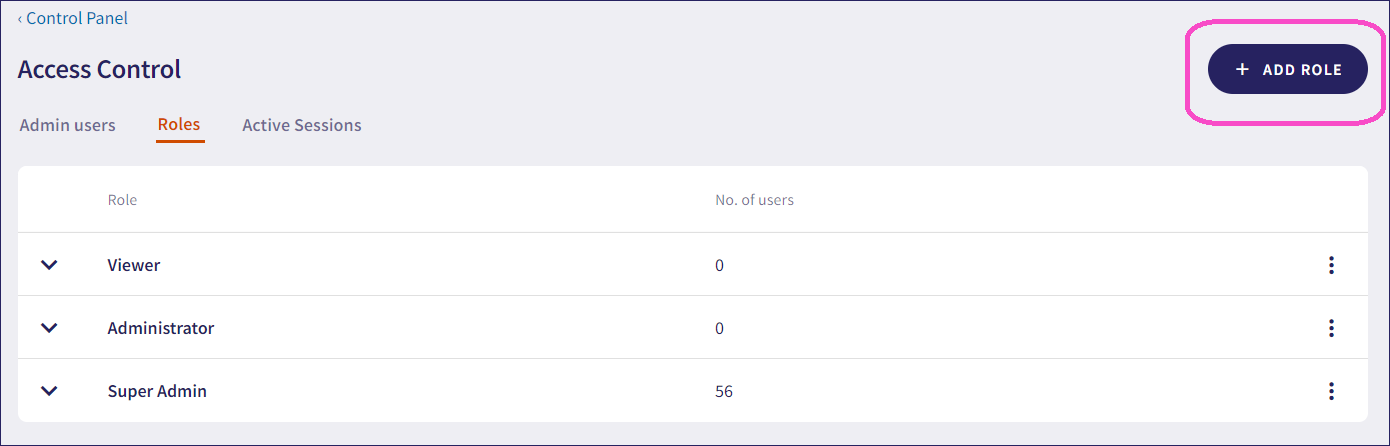Open the Super Admin role kebab menu
Screen dimensions: 1390x446
[x=1331, y=391]
